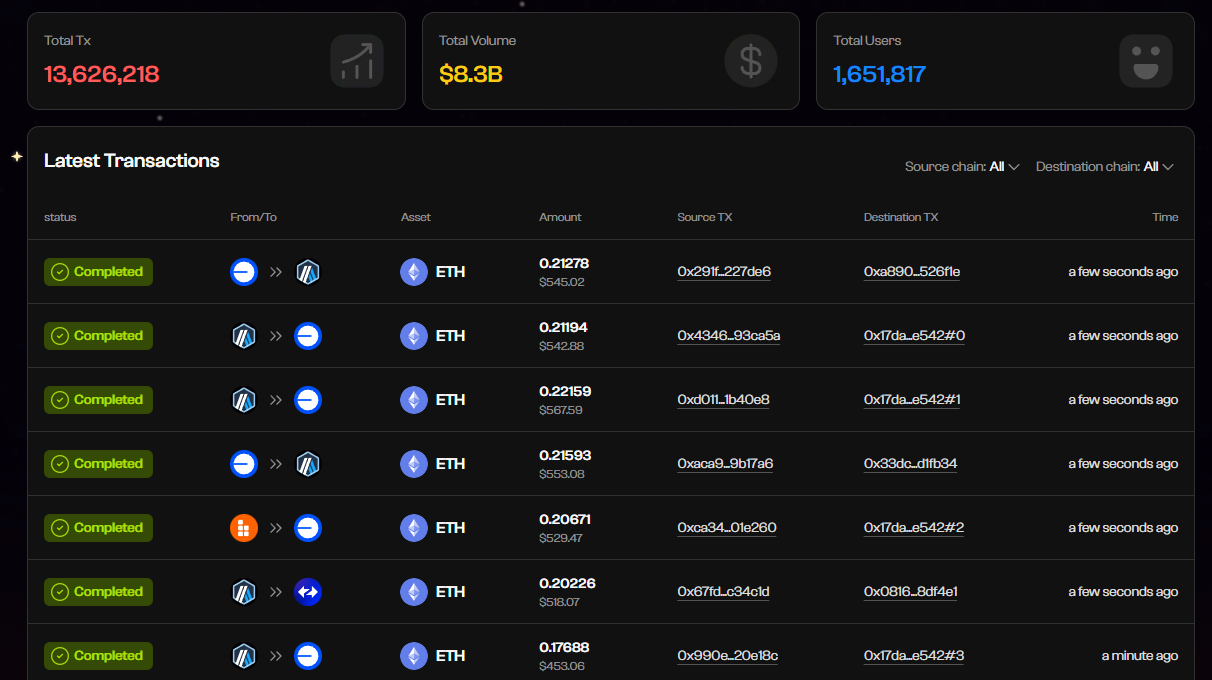
Task: Click the Source TX column header
Action: [704, 217]
